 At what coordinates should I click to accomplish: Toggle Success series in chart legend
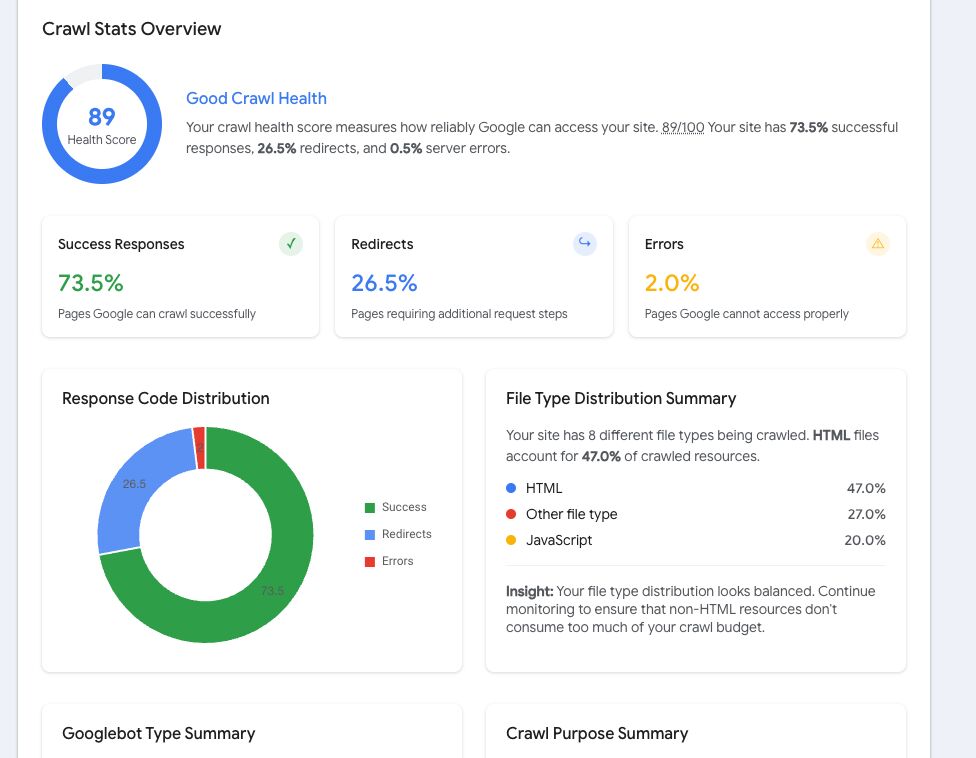[x=395, y=507]
